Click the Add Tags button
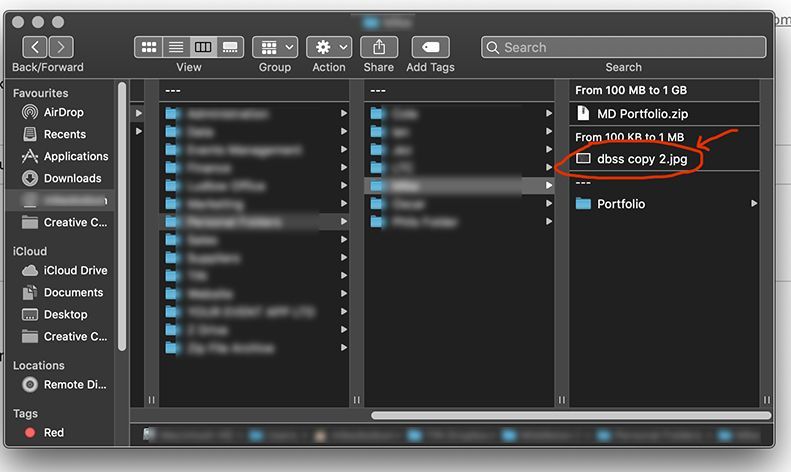Screen dimensions: 791x472 430,47
